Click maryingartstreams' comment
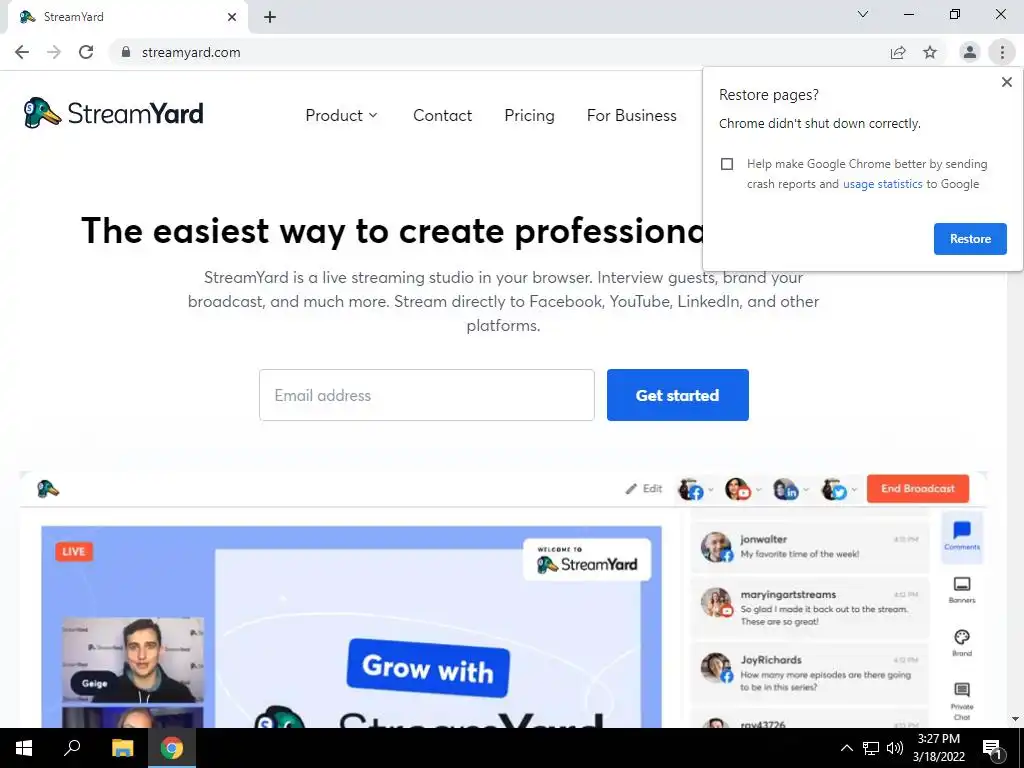Image resolution: width=1024 pixels, height=768 pixels. pos(810,607)
